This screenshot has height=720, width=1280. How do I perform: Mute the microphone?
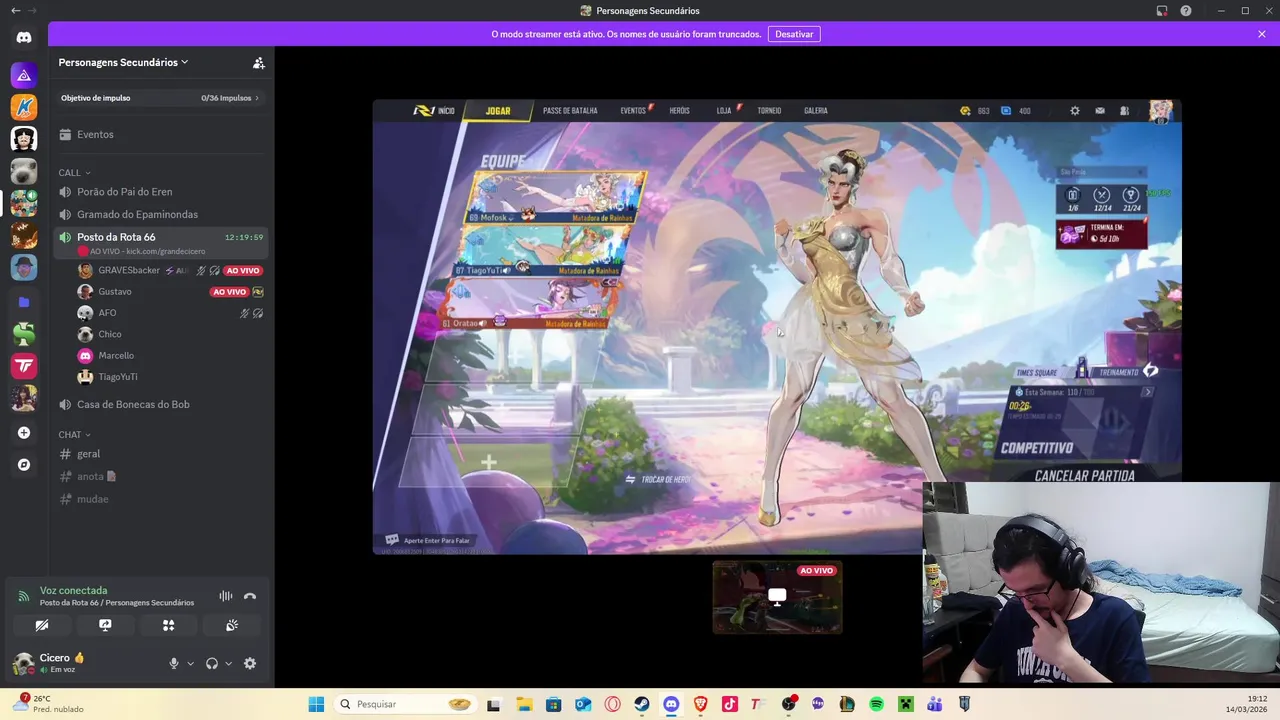173,663
